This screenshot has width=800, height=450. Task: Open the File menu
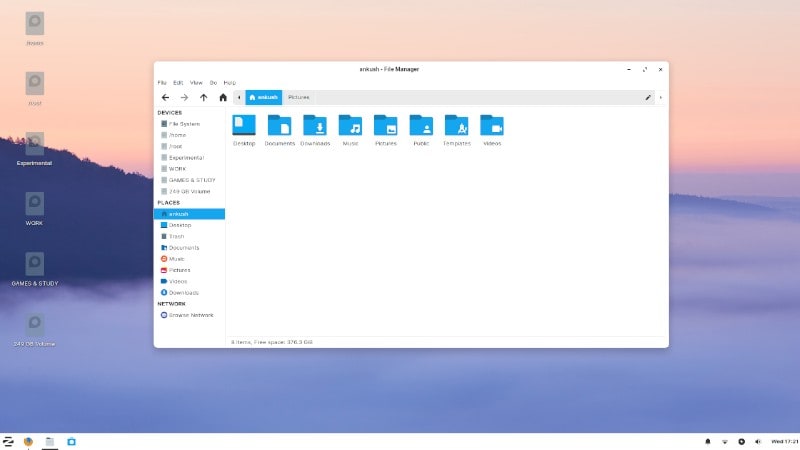(x=162, y=82)
